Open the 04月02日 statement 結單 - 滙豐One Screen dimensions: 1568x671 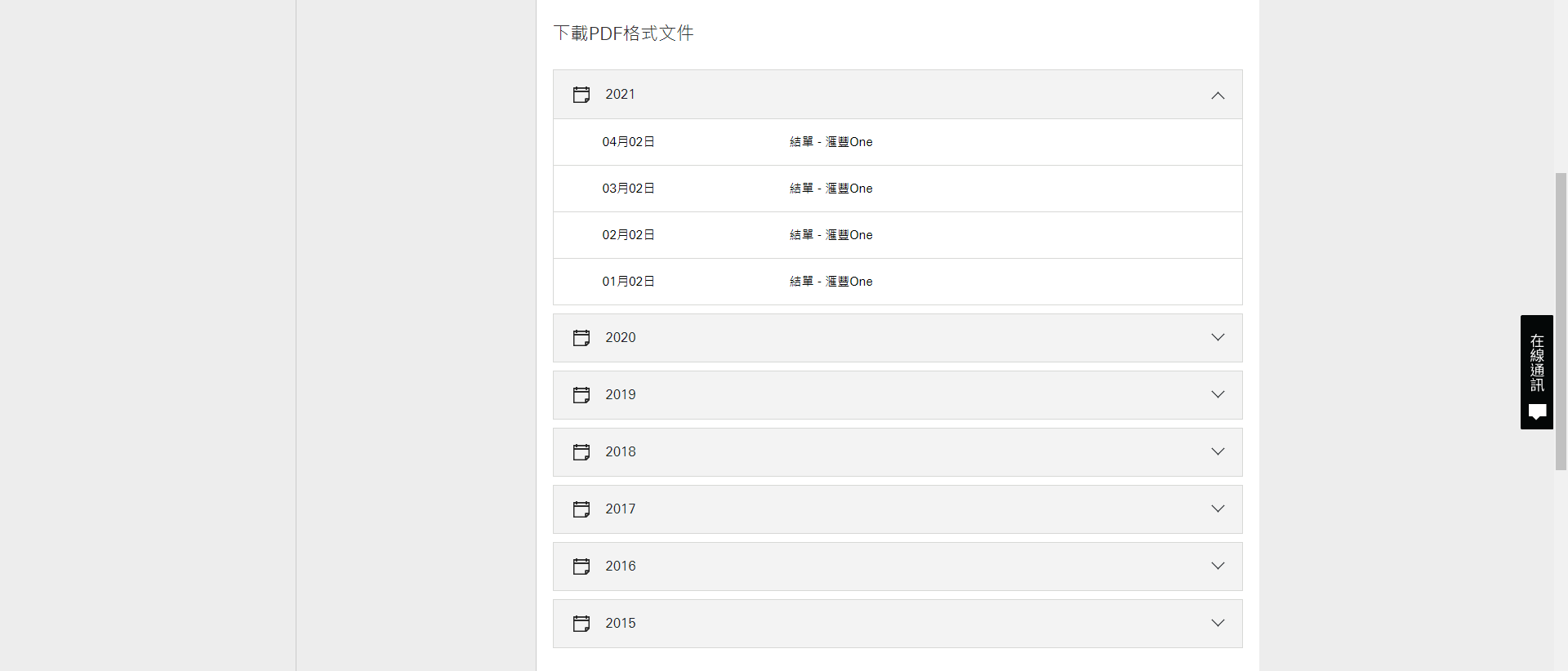[x=831, y=142]
